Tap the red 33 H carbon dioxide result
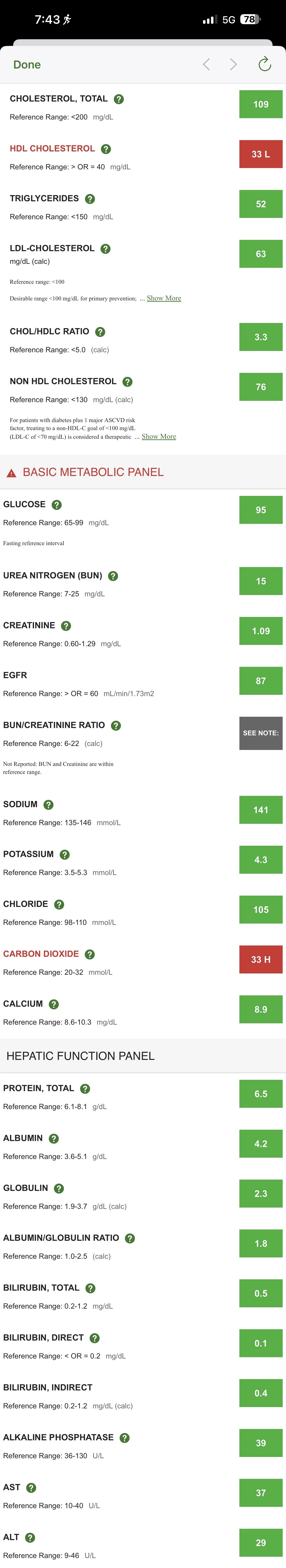This screenshot has height=1568, width=286. coord(260,959)
